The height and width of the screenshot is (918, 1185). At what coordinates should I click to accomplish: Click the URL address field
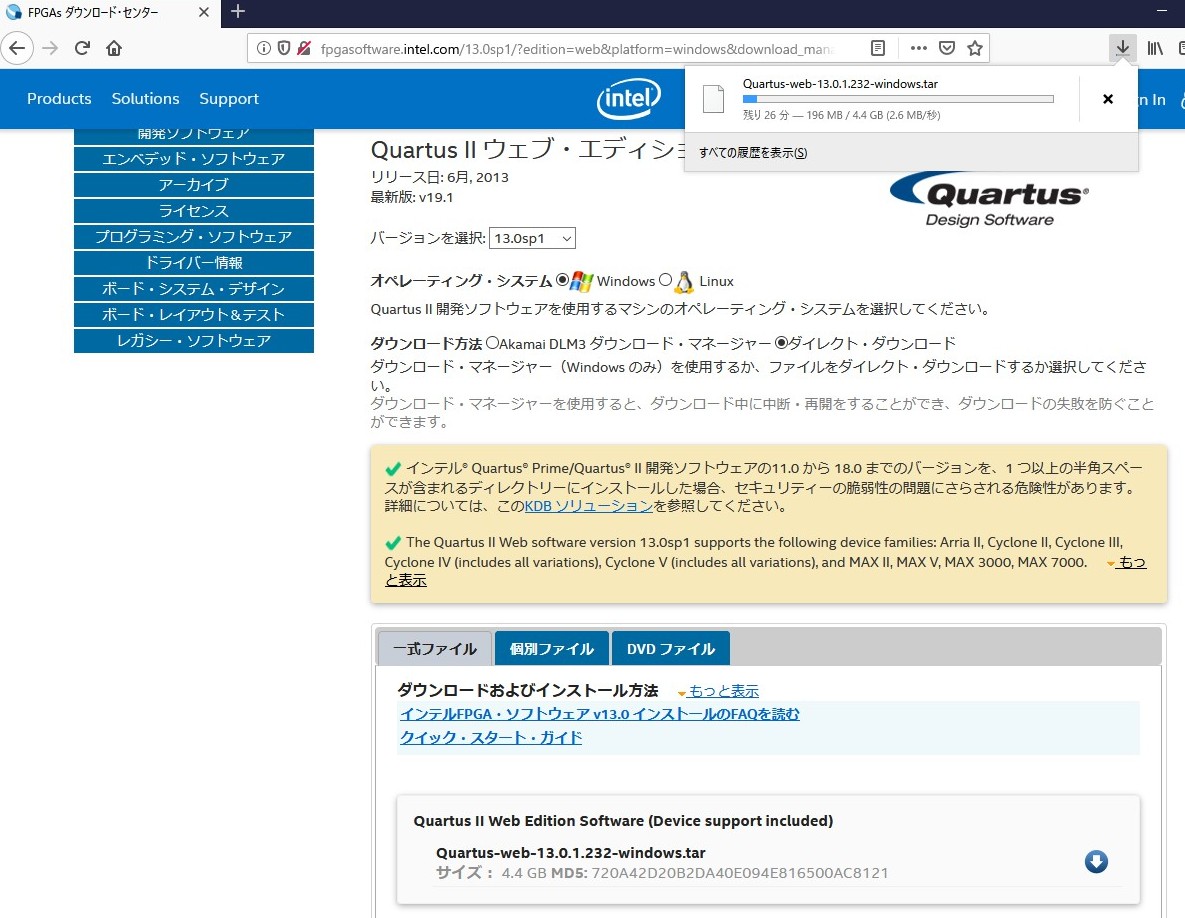[578, 48]
